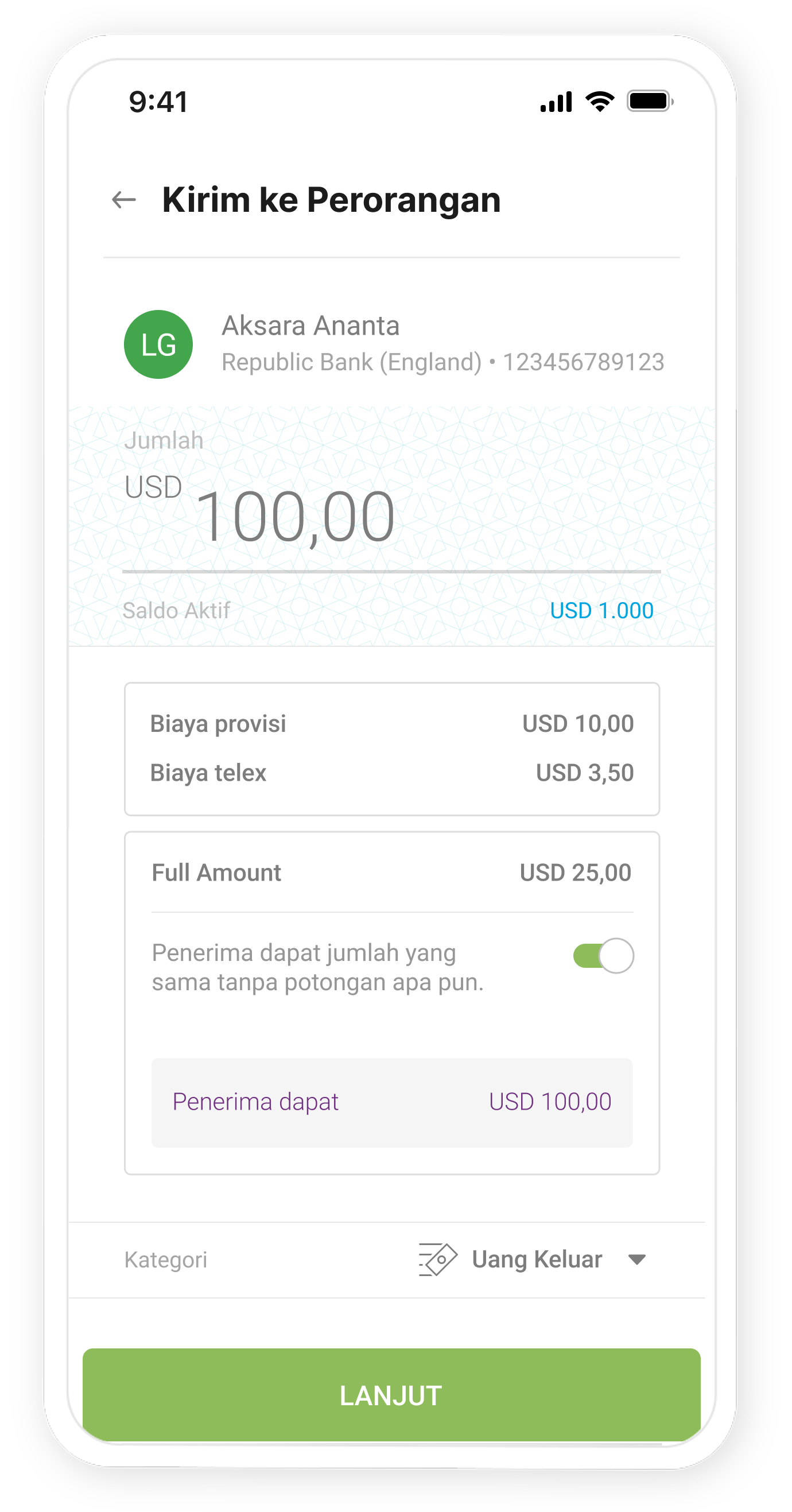Tap the Uang Keluar tag icon

438,1259
